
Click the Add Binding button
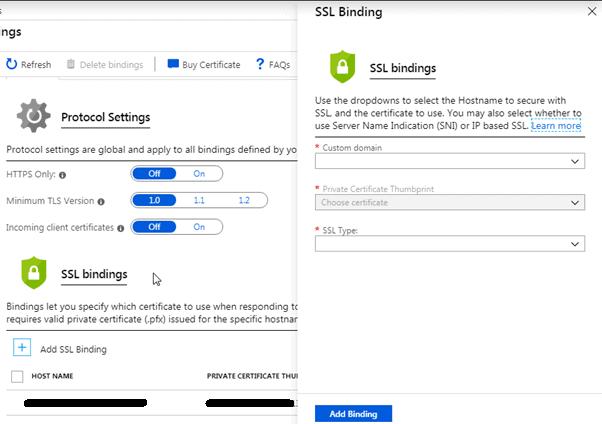353,414
